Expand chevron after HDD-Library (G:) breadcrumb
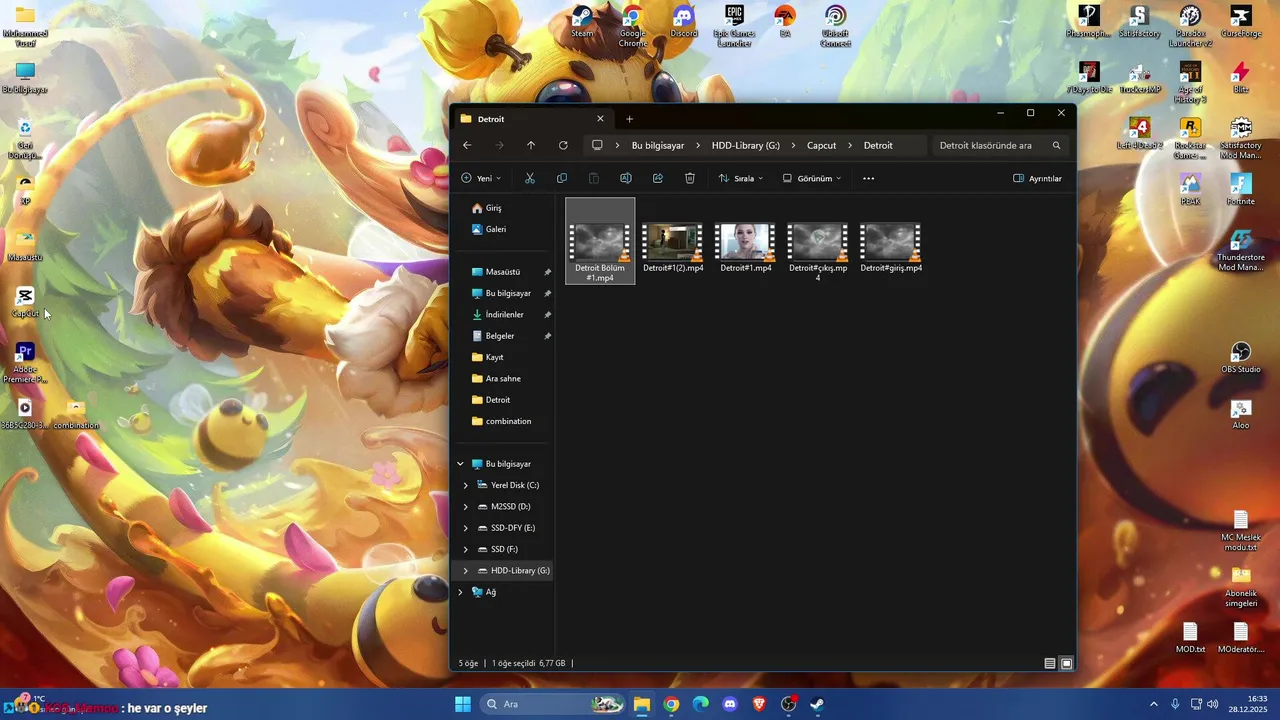Viewport: 1280px width, 720px height. [794, 145]
